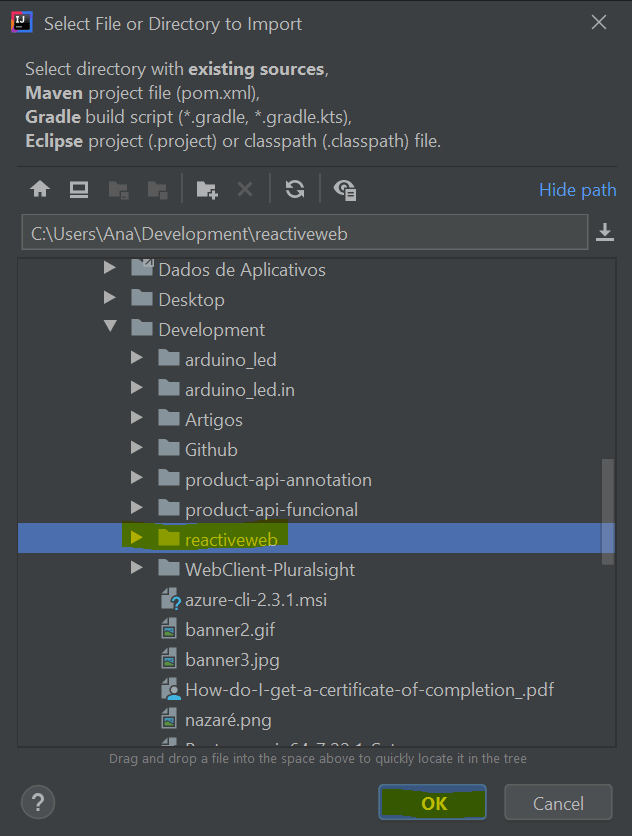Toggle show hidden files icon
This screenshot has height=836, width=632.
click(345, 190)
